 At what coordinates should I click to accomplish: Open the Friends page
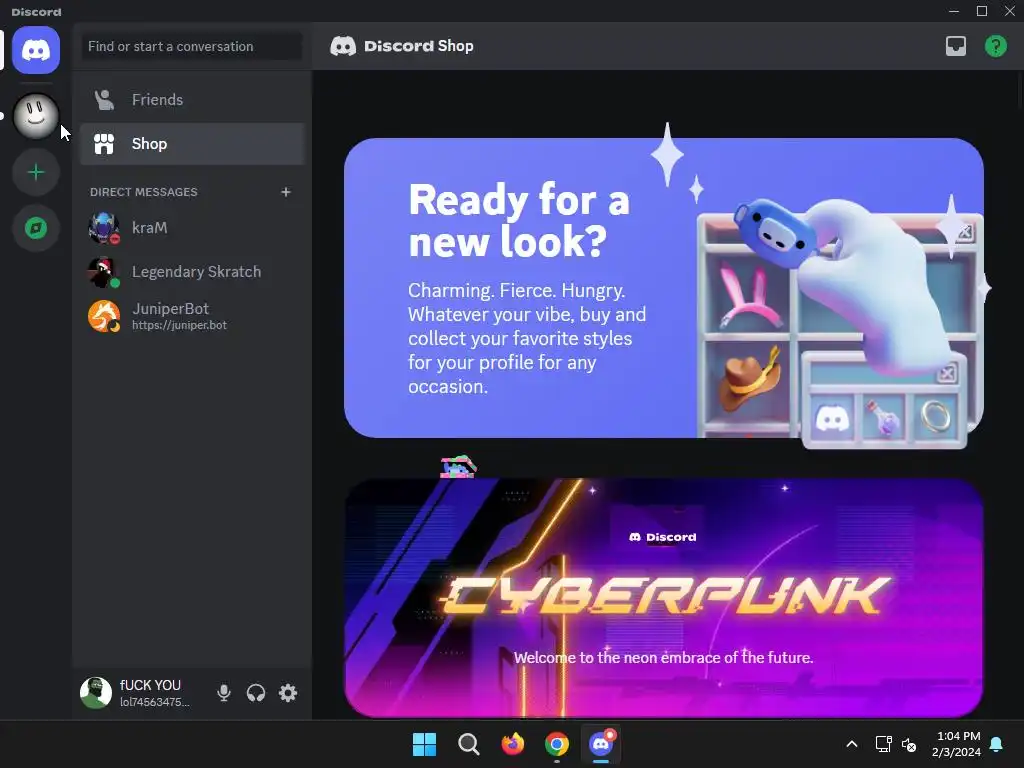pos(192,100)
